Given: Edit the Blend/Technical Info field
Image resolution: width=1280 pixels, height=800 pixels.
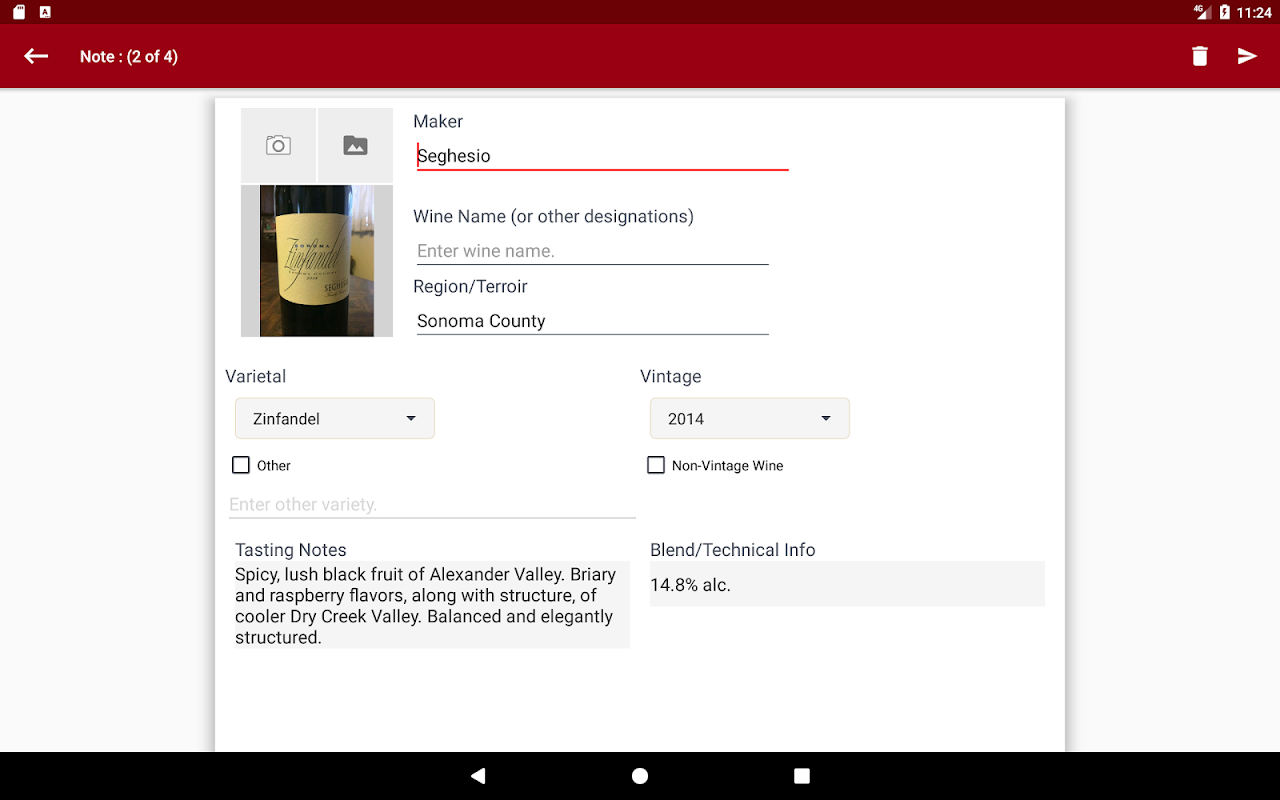Looking at the screenshot, I should click(847, 585).
